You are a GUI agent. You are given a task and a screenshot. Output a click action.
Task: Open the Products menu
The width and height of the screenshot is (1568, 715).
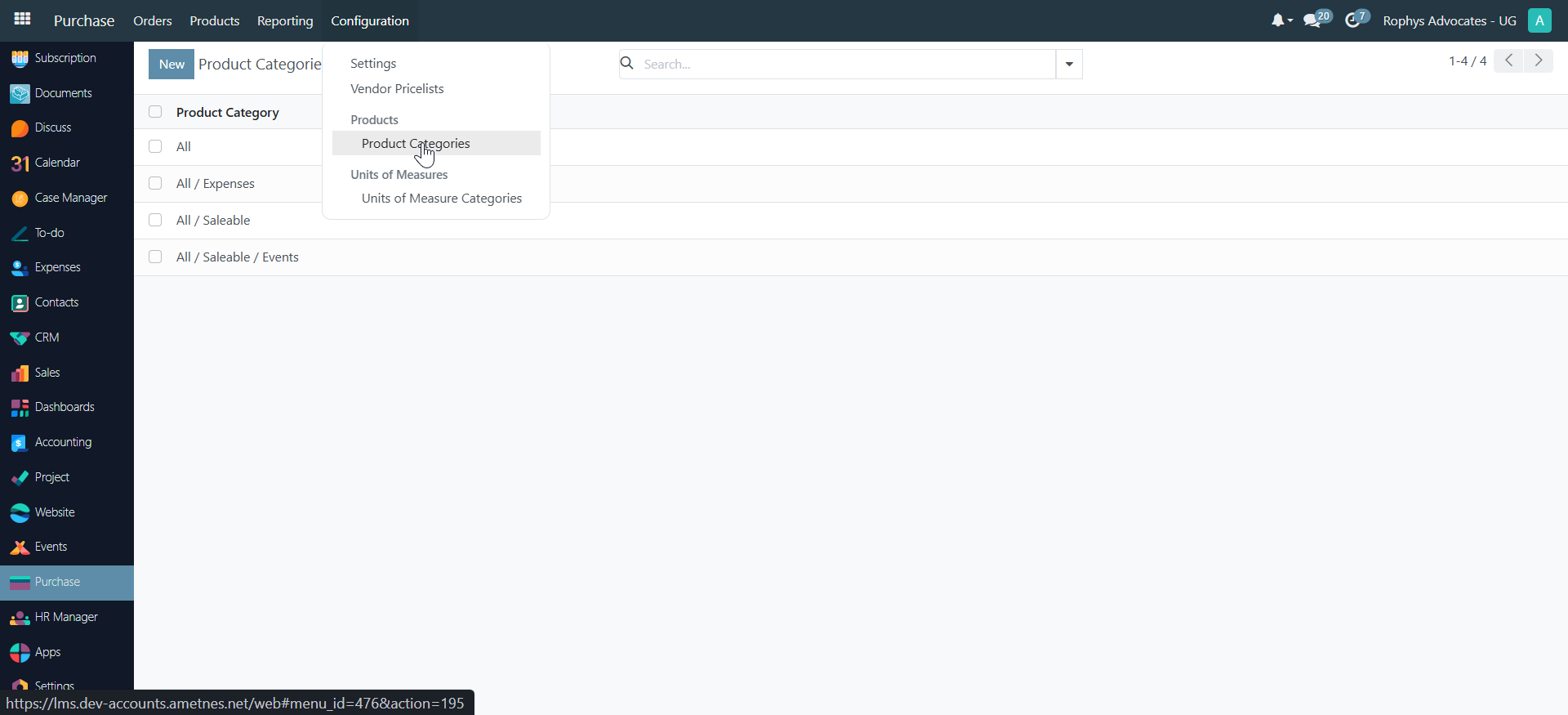[215, 20]
